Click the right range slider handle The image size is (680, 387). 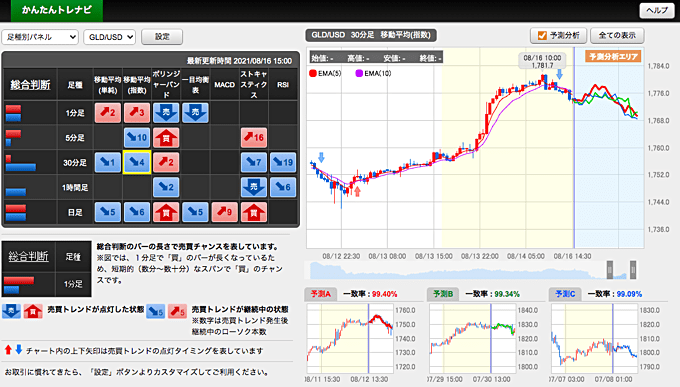coord(633,270)
